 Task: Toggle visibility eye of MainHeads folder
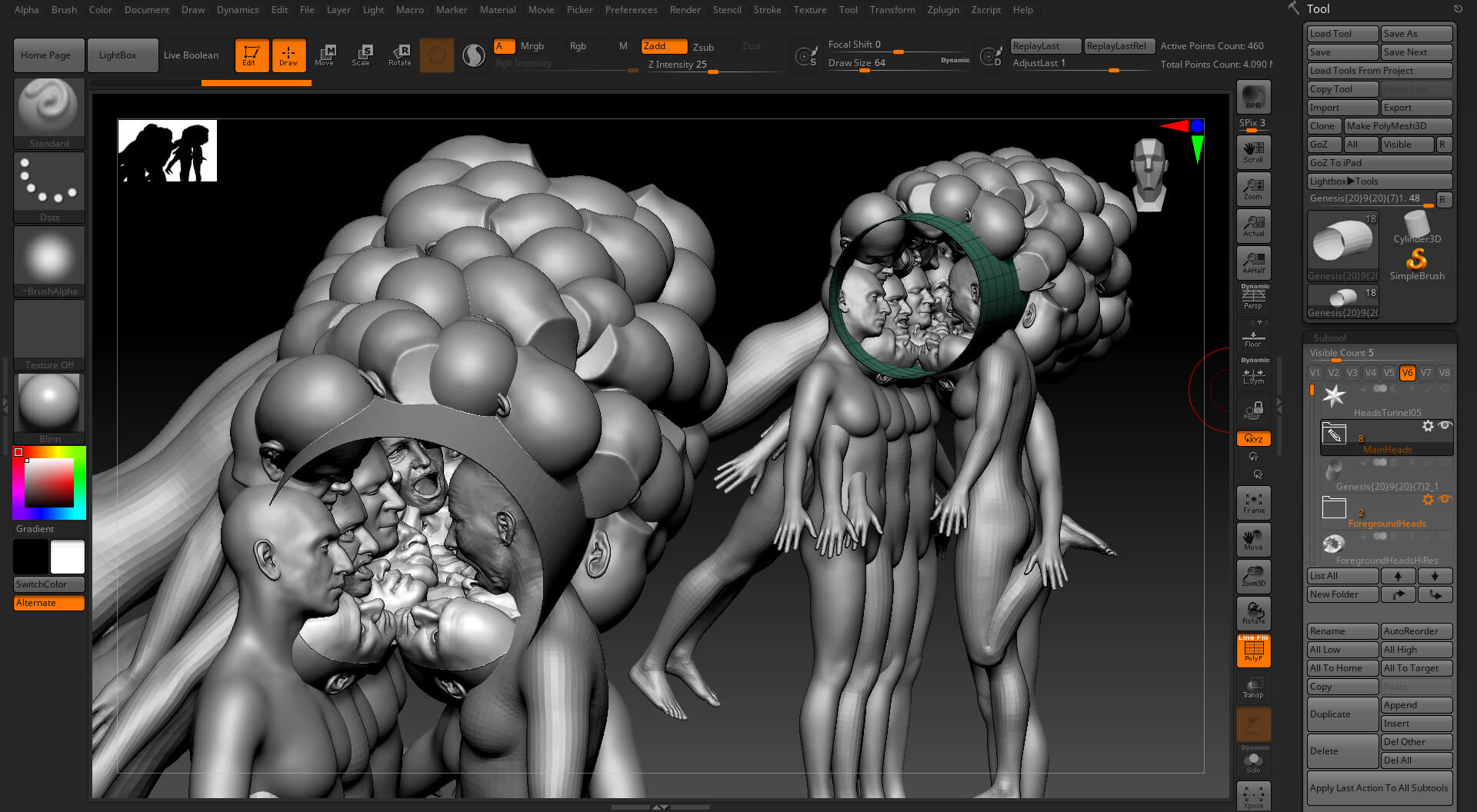(x=1445, y=425)
